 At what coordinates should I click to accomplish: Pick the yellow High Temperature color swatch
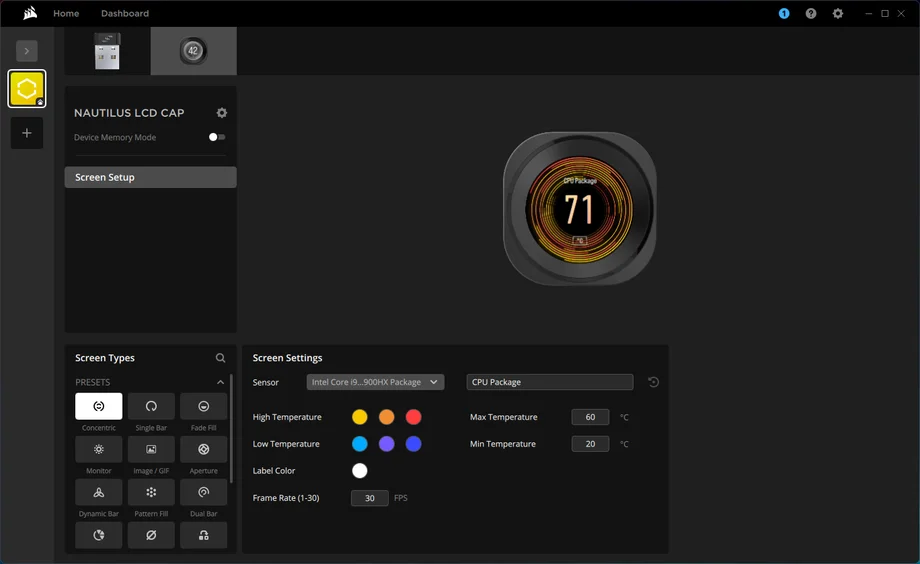click(x=360, y=417)
